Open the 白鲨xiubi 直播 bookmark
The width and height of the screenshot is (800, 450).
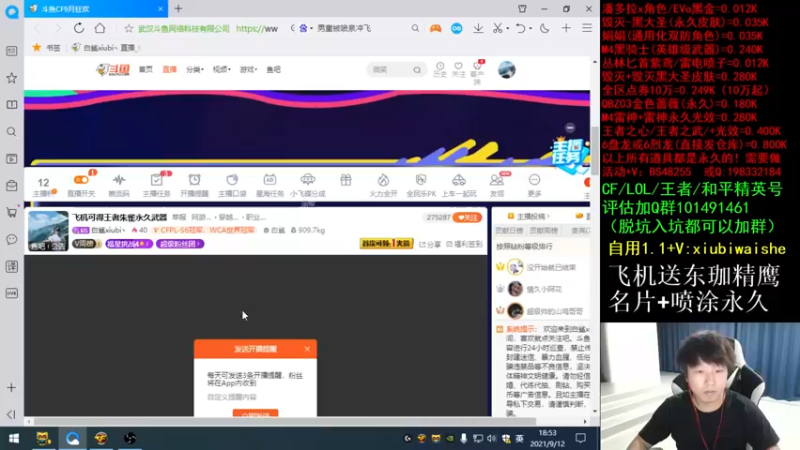(x=105, y=47)
